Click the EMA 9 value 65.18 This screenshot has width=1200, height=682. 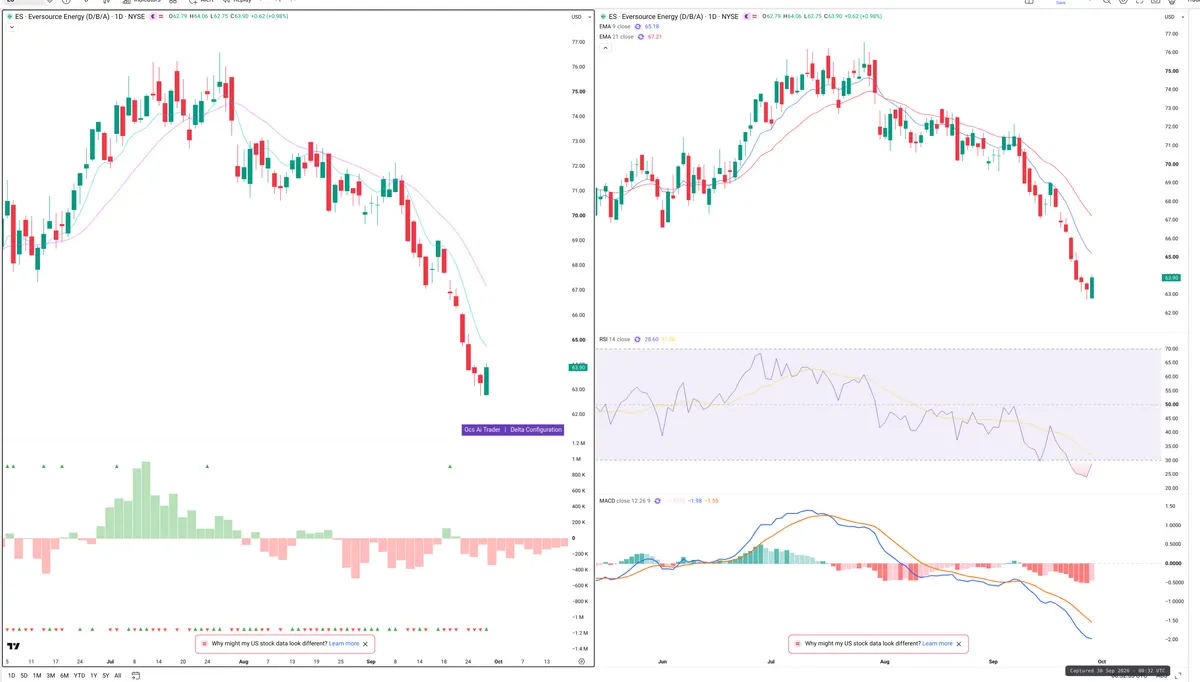click(652, 26)
